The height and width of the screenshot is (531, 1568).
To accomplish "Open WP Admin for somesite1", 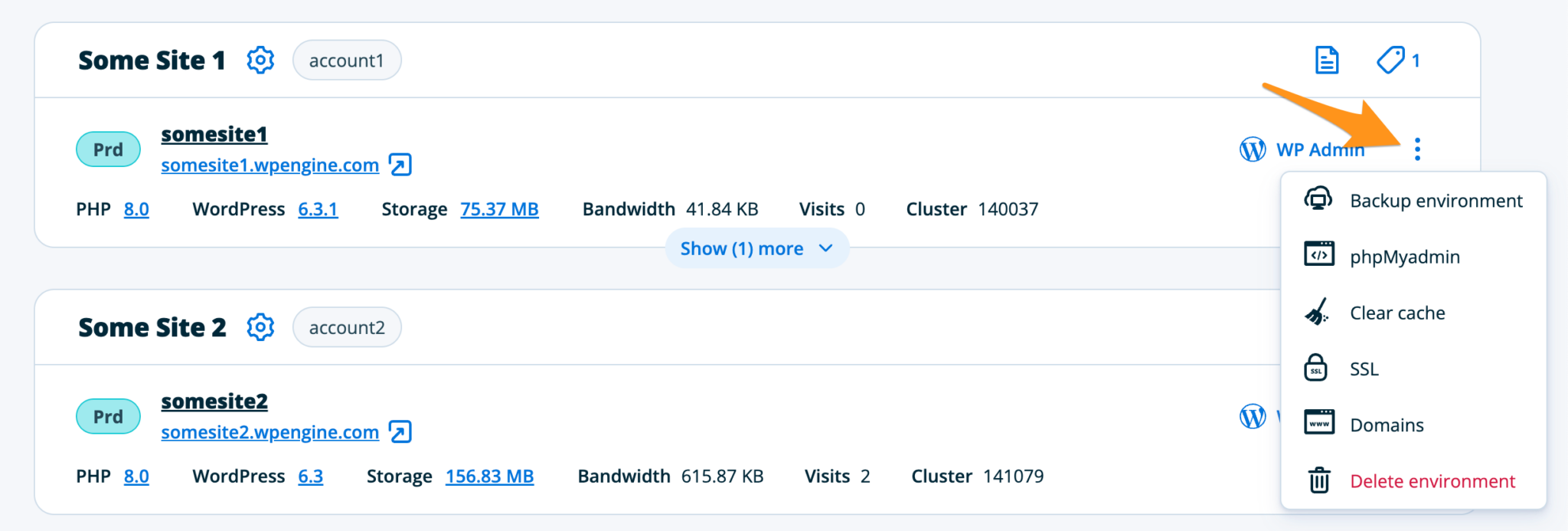I will tap(1318, 149).
